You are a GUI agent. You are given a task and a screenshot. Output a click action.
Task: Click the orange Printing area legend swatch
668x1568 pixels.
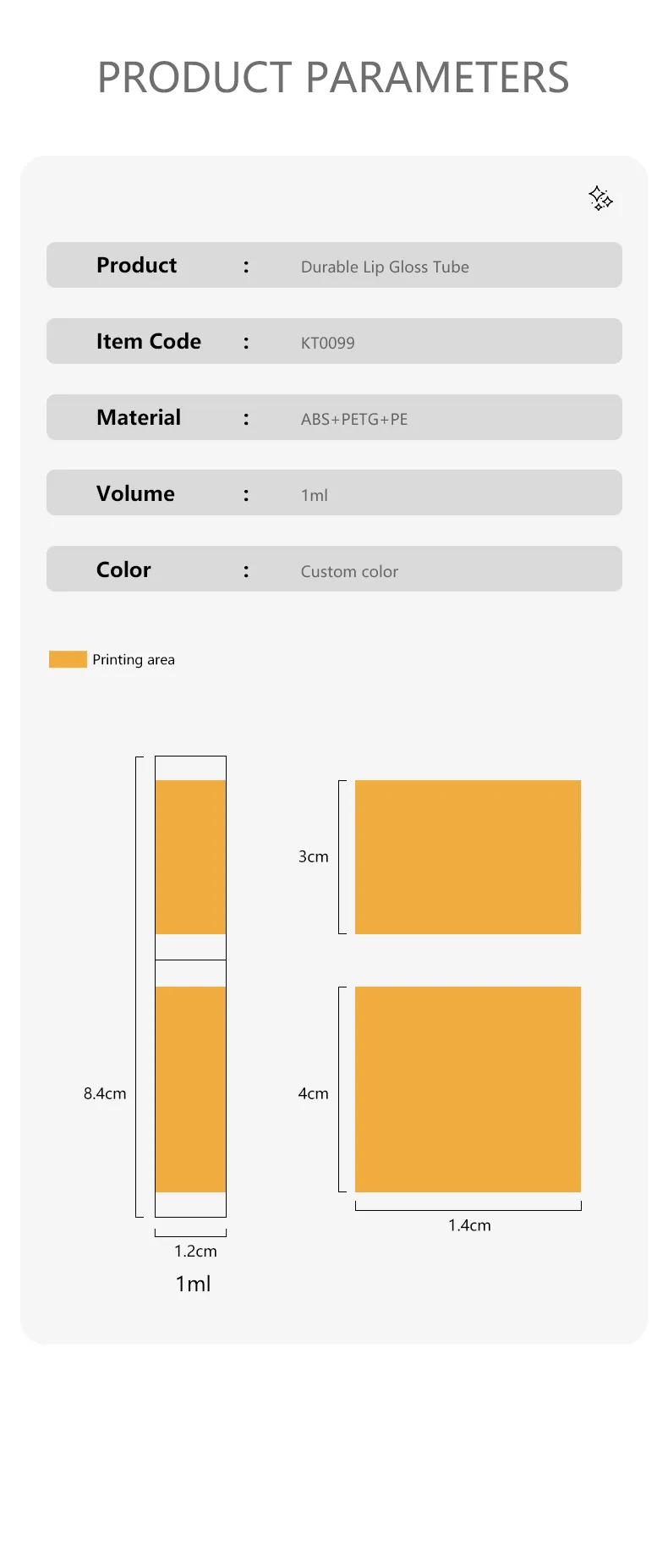click(x=68, y=659)
